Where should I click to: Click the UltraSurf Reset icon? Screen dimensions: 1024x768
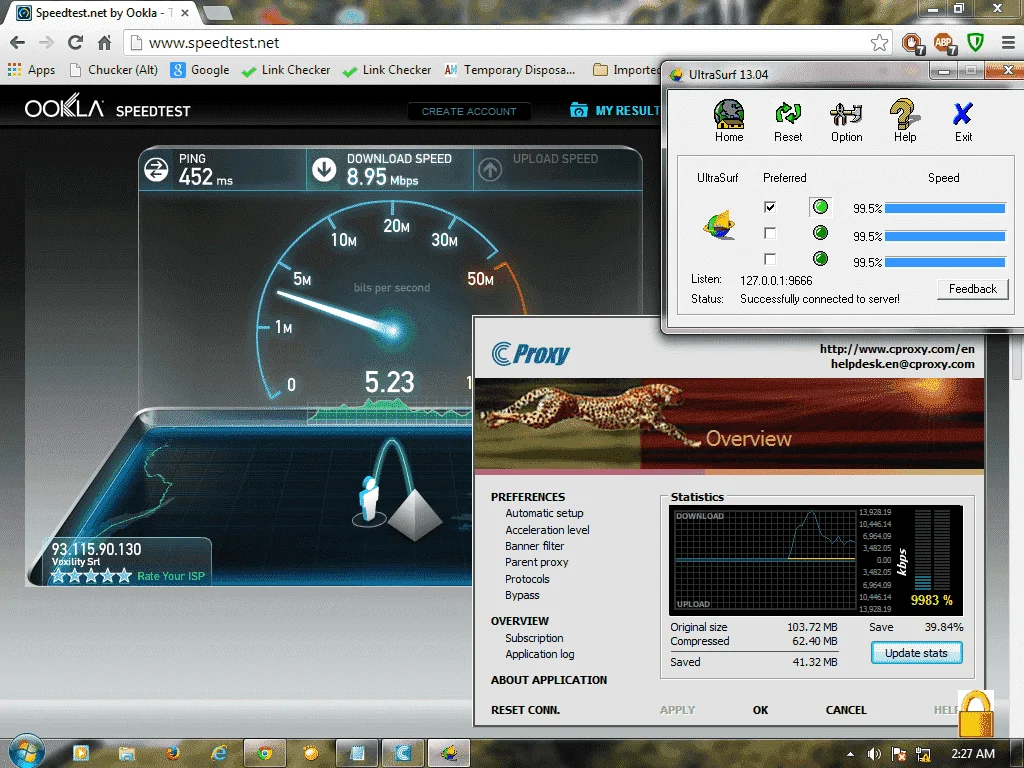[788, 121]
